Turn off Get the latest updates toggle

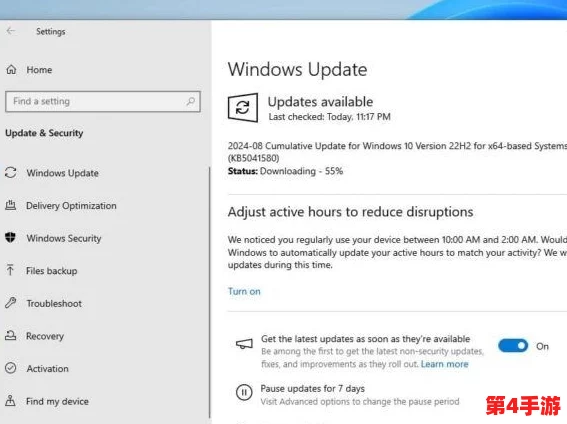pos(513,346)
